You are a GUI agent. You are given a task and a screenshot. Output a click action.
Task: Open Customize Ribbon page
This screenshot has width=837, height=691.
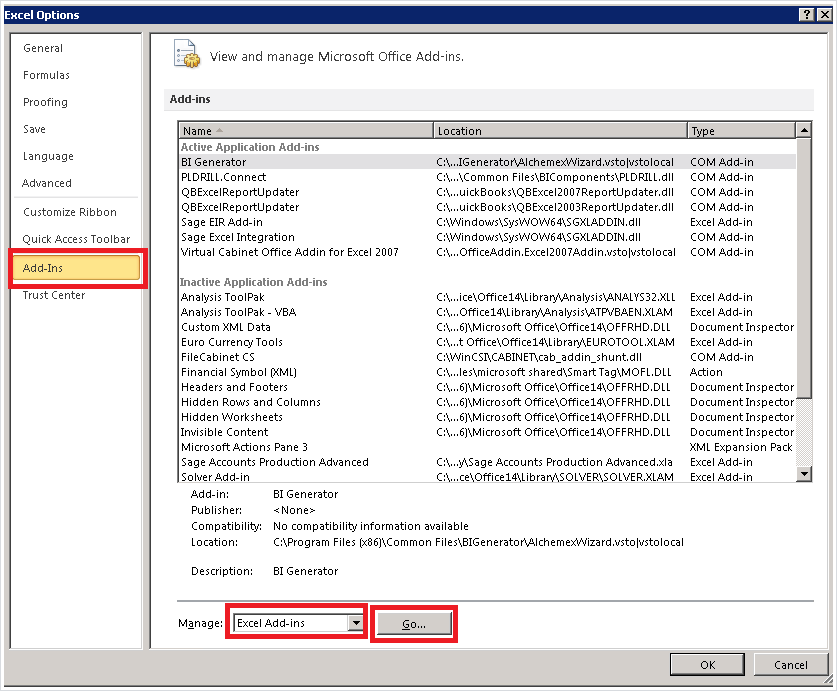click(69, 212)
